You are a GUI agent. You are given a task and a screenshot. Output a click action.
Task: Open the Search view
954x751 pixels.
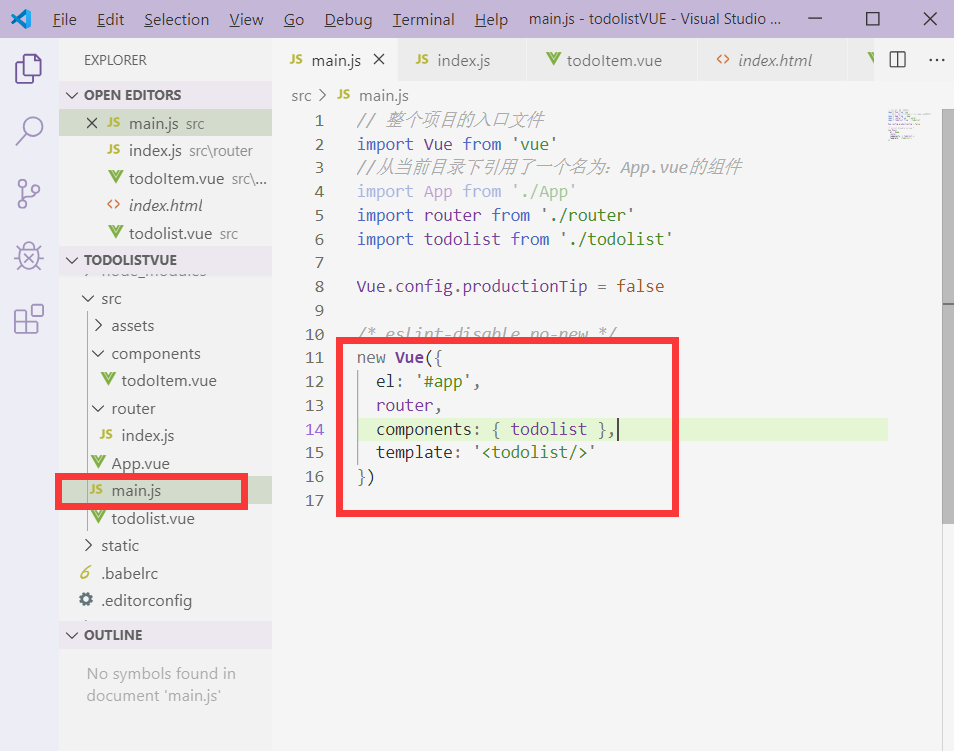click(28, 130)
